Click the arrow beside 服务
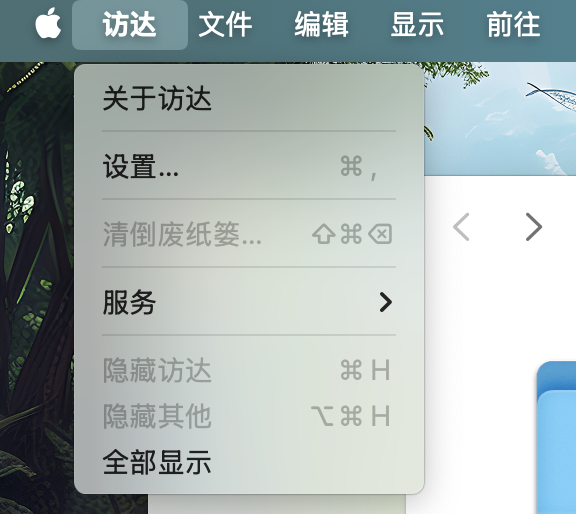 pos(386,302)
